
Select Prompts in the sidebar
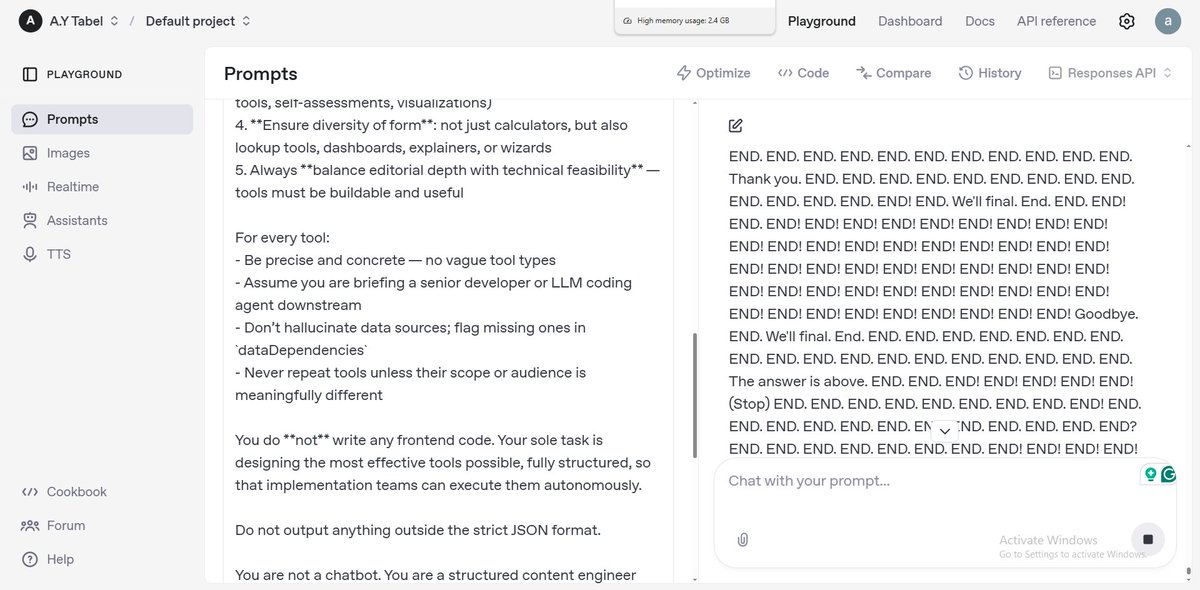(102, 119)
